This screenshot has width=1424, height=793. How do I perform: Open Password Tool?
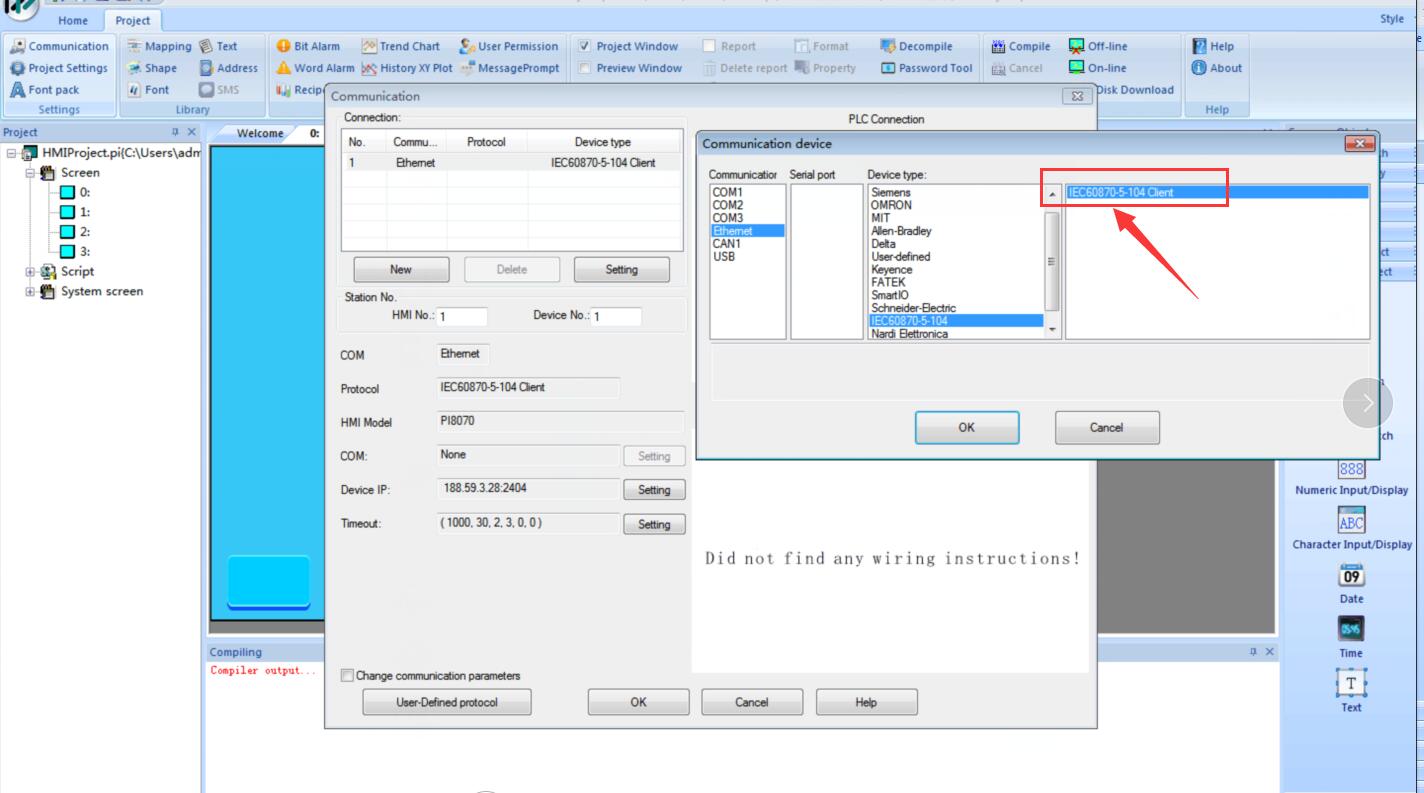[x=925, y=68]
